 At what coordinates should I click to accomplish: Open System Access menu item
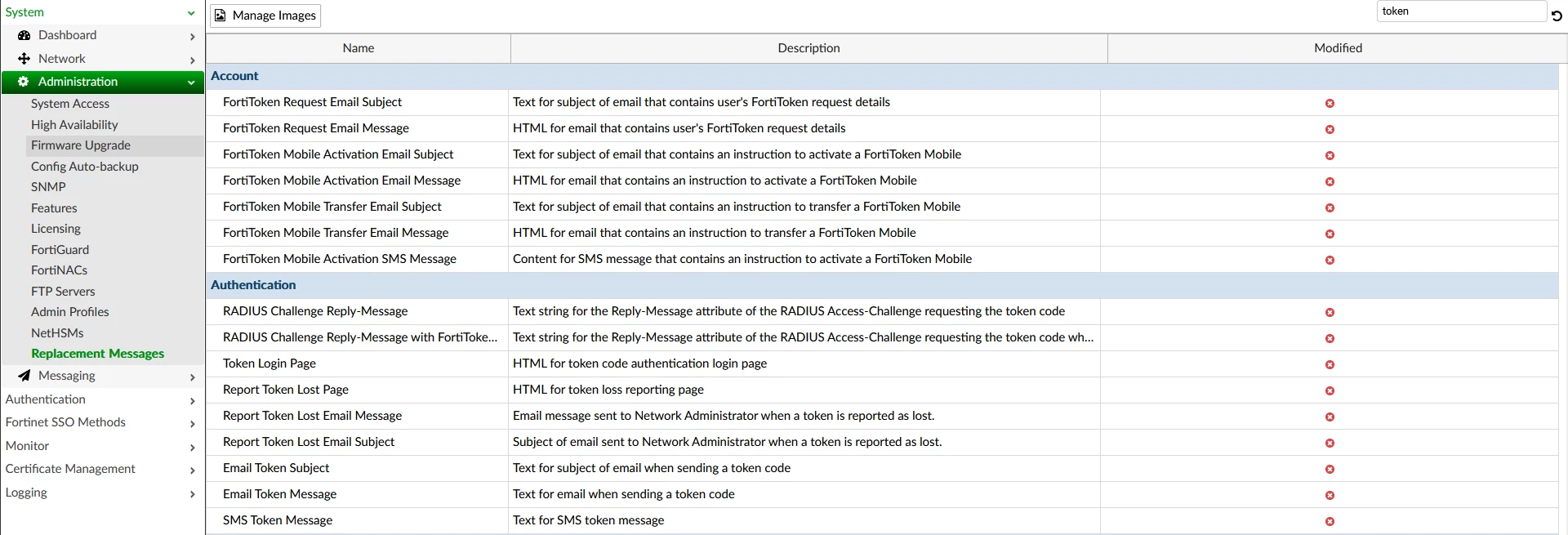pos(70,104)
